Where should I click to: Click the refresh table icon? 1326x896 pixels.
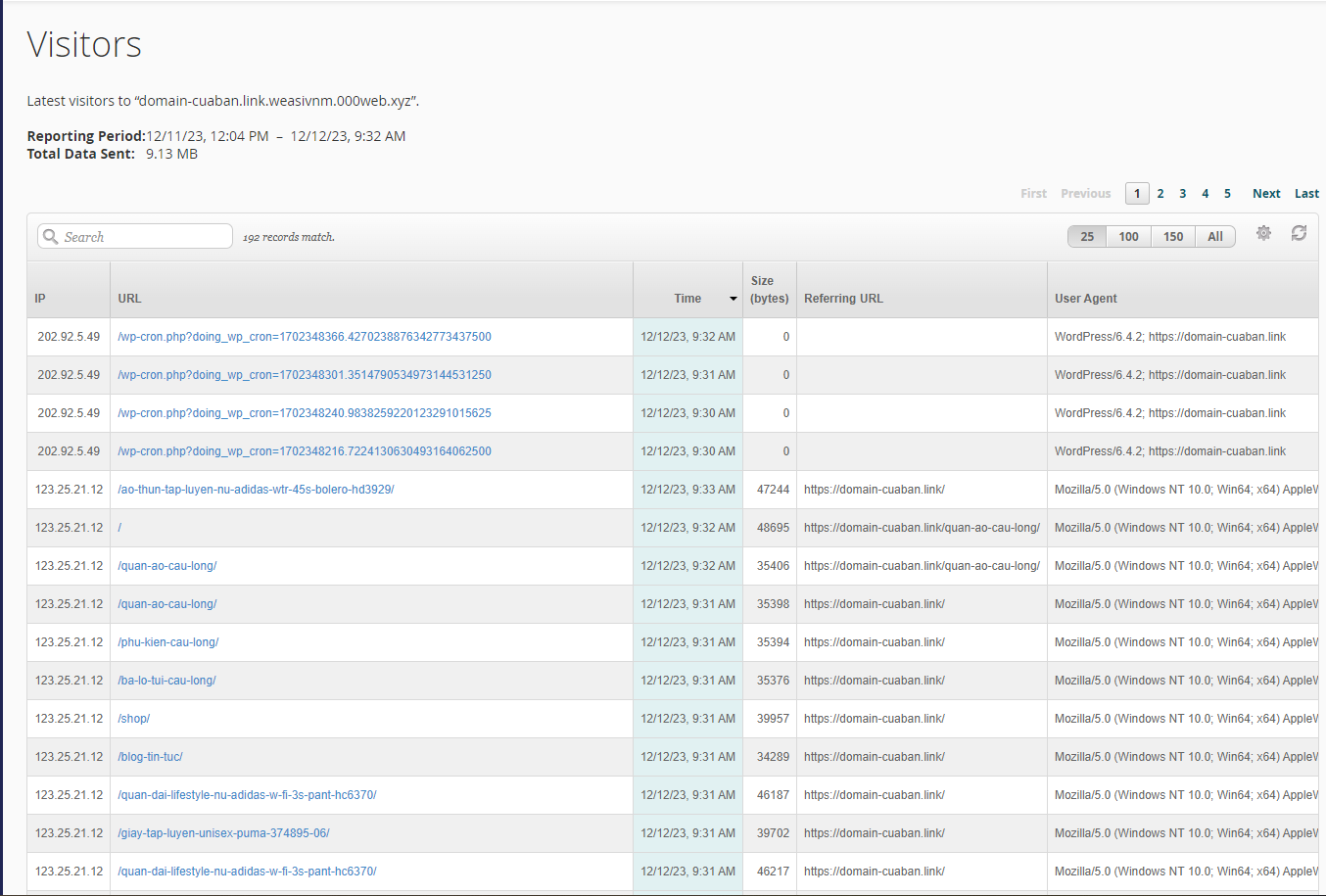click(x=1299, y=233)
